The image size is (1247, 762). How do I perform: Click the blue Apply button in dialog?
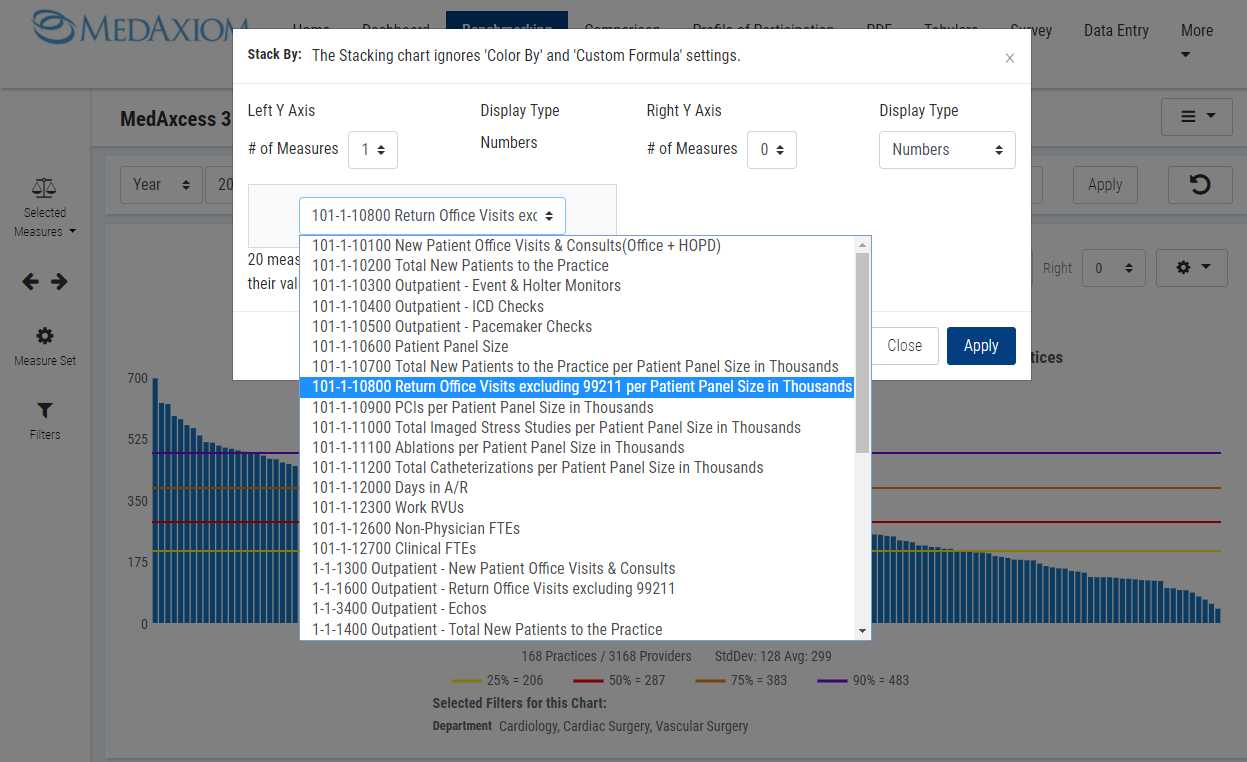(x=980, y=346)
